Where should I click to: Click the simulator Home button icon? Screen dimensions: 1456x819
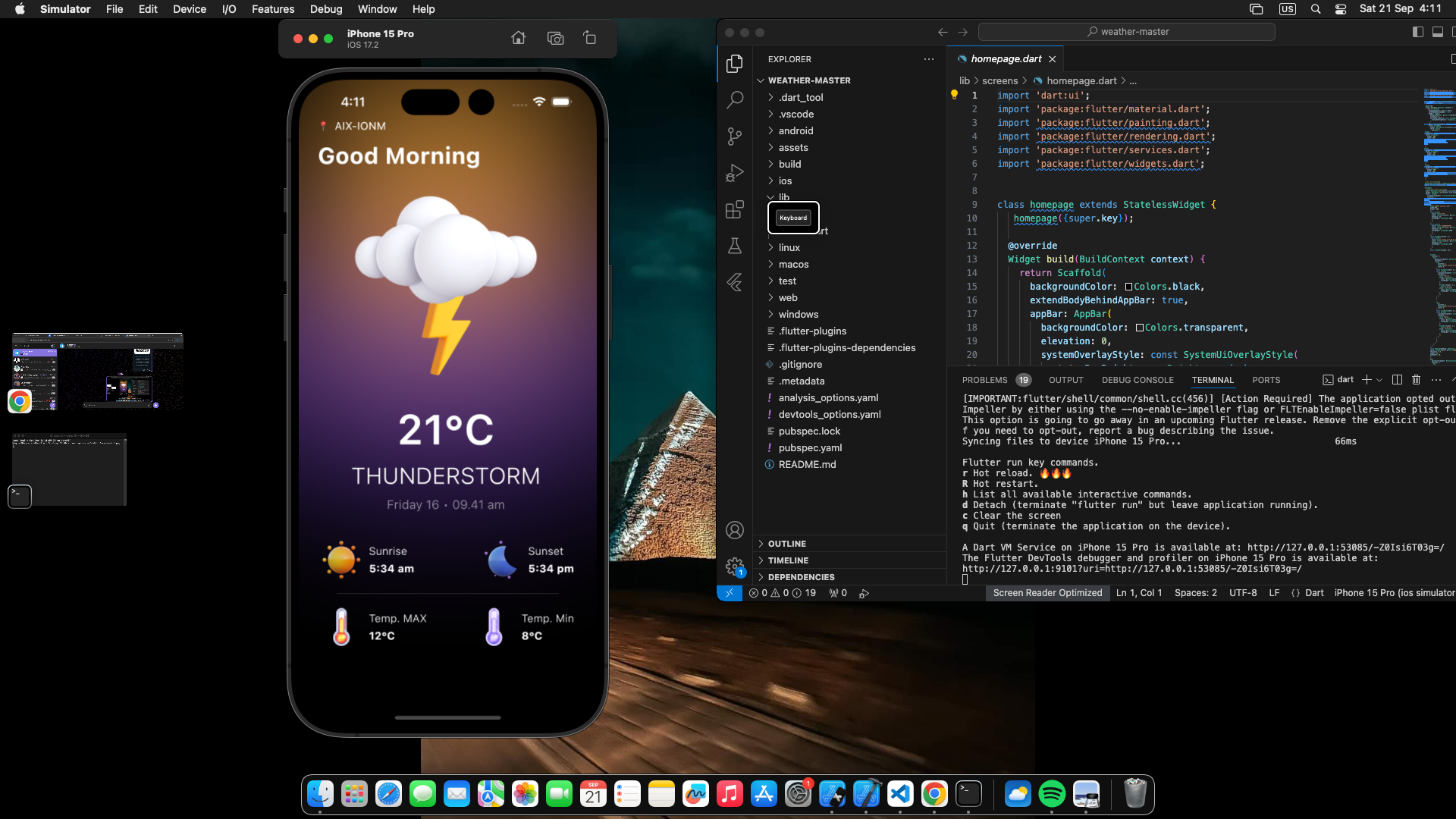click(518, 38)
